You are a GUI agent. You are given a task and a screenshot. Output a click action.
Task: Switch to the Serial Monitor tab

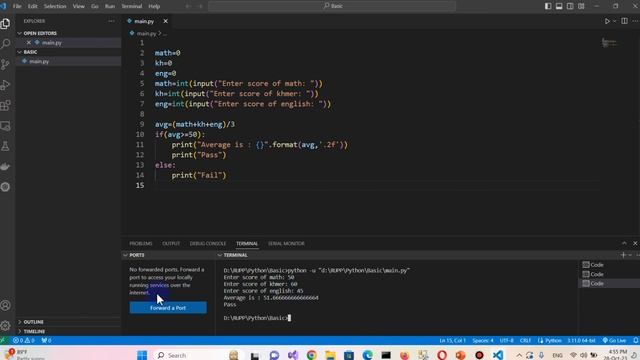coord(286,243)
